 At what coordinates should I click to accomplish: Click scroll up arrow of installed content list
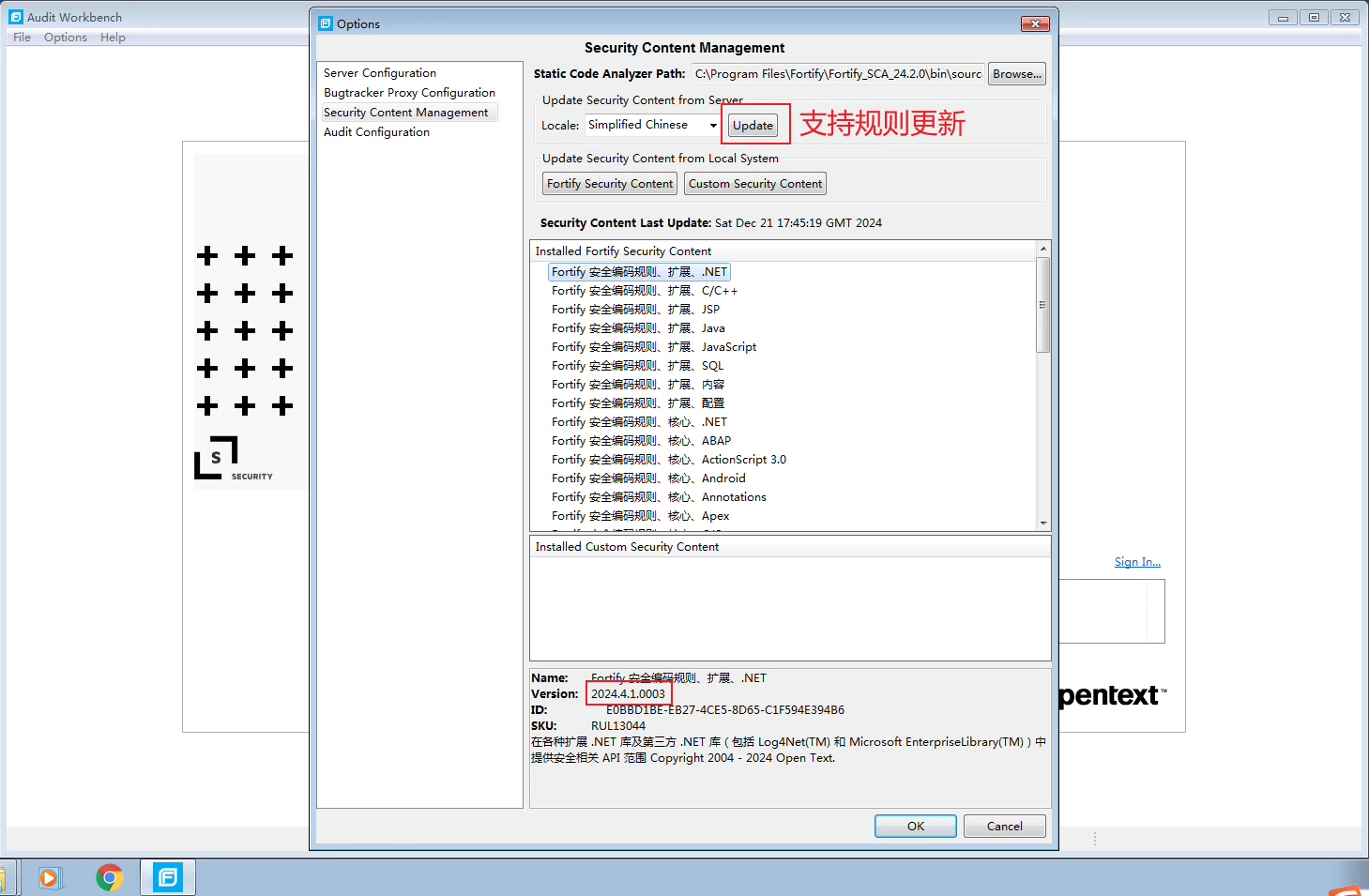point(1043,249)
